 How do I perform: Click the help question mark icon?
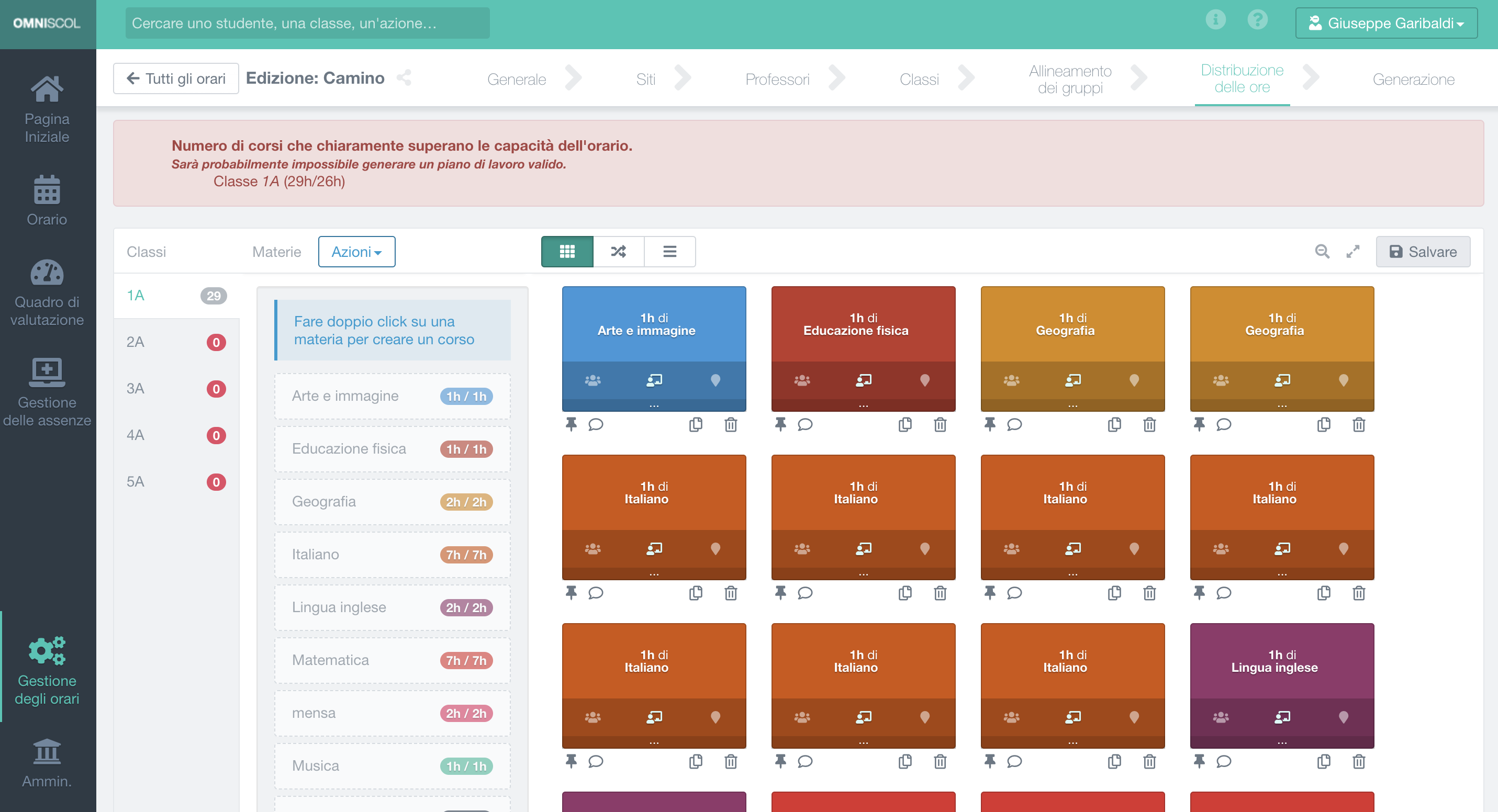(x=1258, y=19)
